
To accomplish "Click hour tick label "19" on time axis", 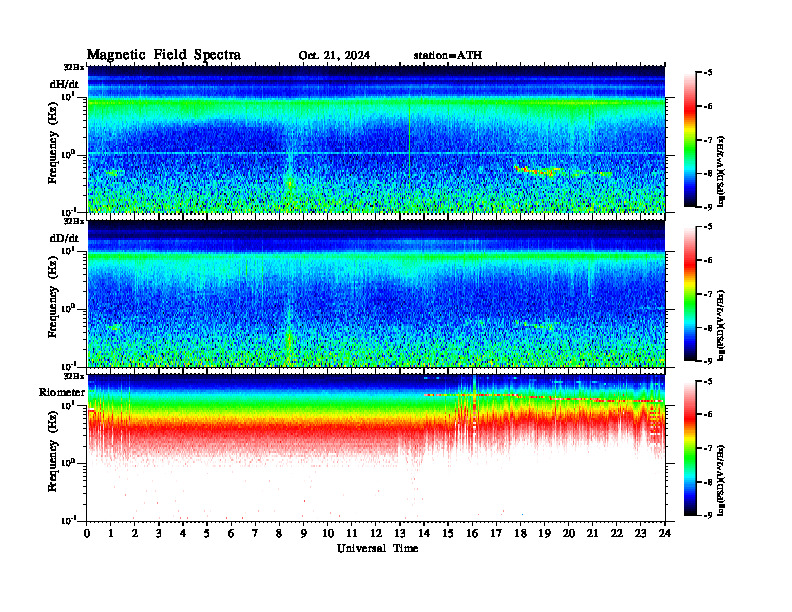I will [x=544, y=534].
